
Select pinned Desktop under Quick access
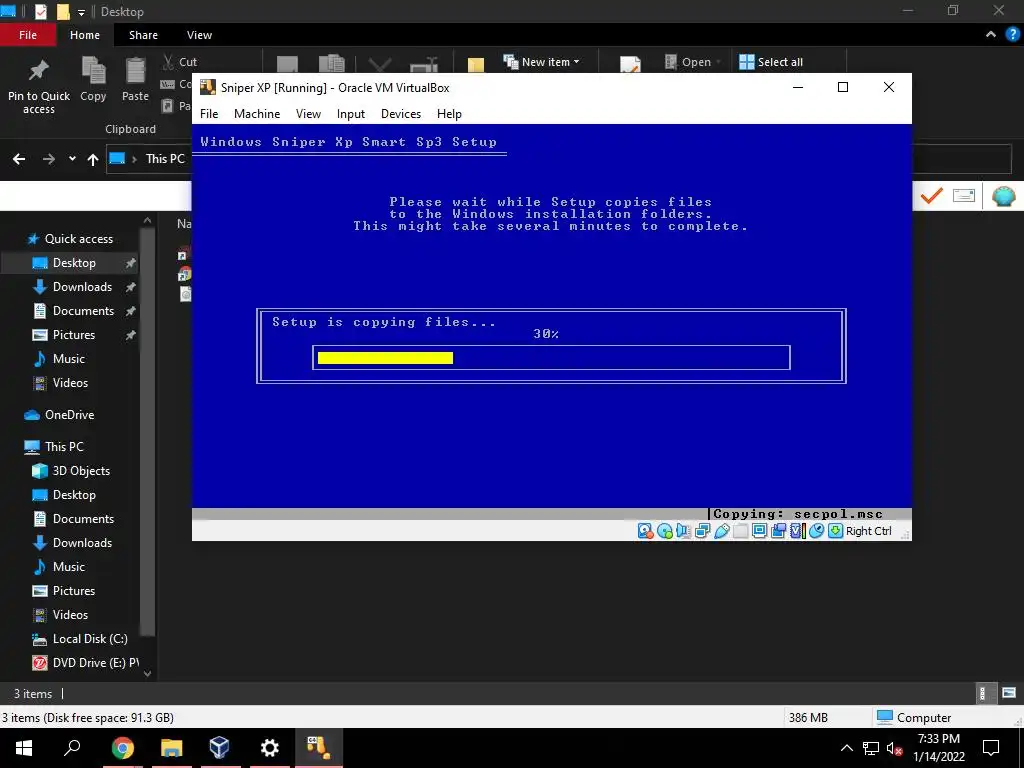coord(74,263)
